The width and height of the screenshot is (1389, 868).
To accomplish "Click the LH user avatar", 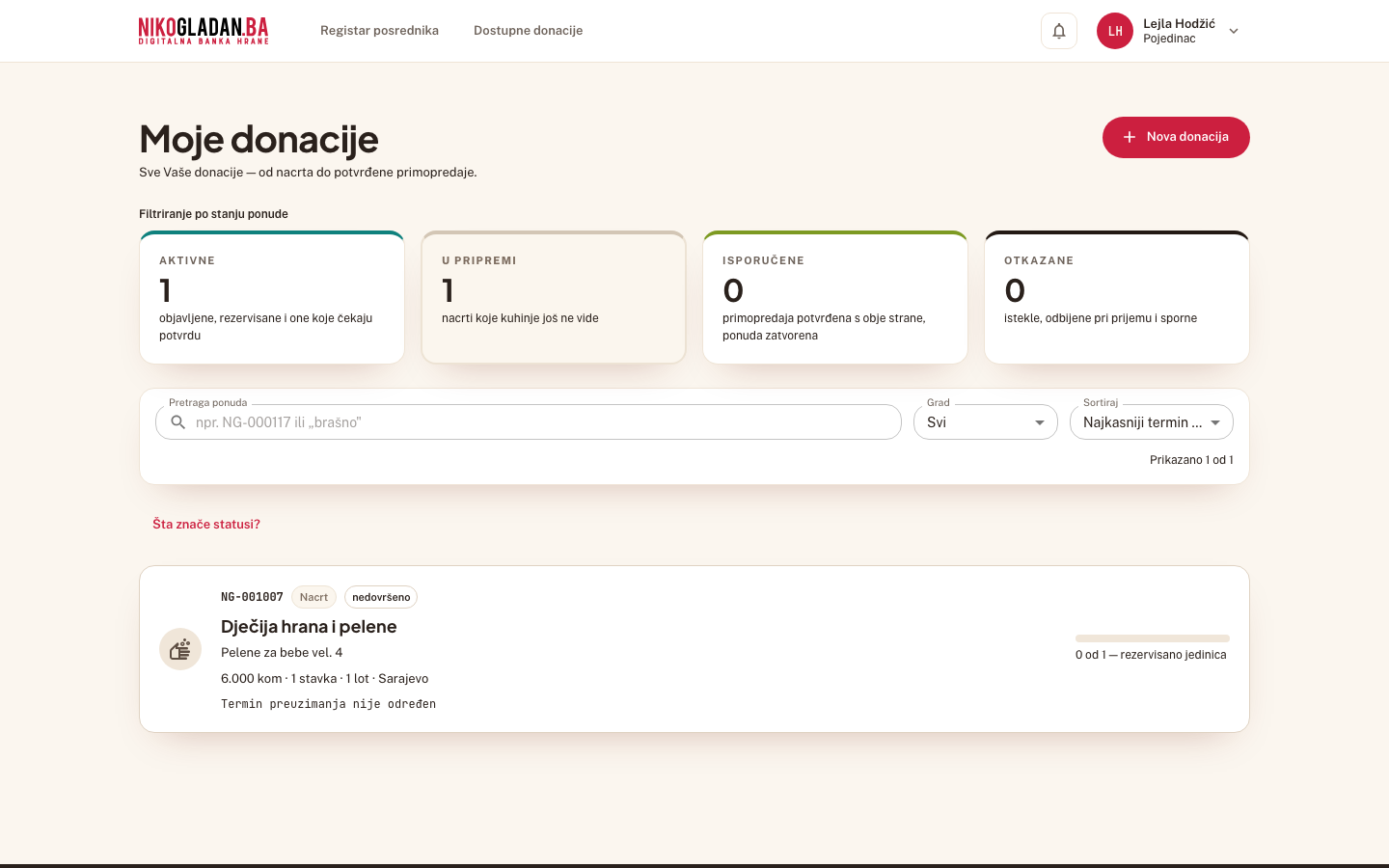I will pyautogui.click(x=1114, y=31).
